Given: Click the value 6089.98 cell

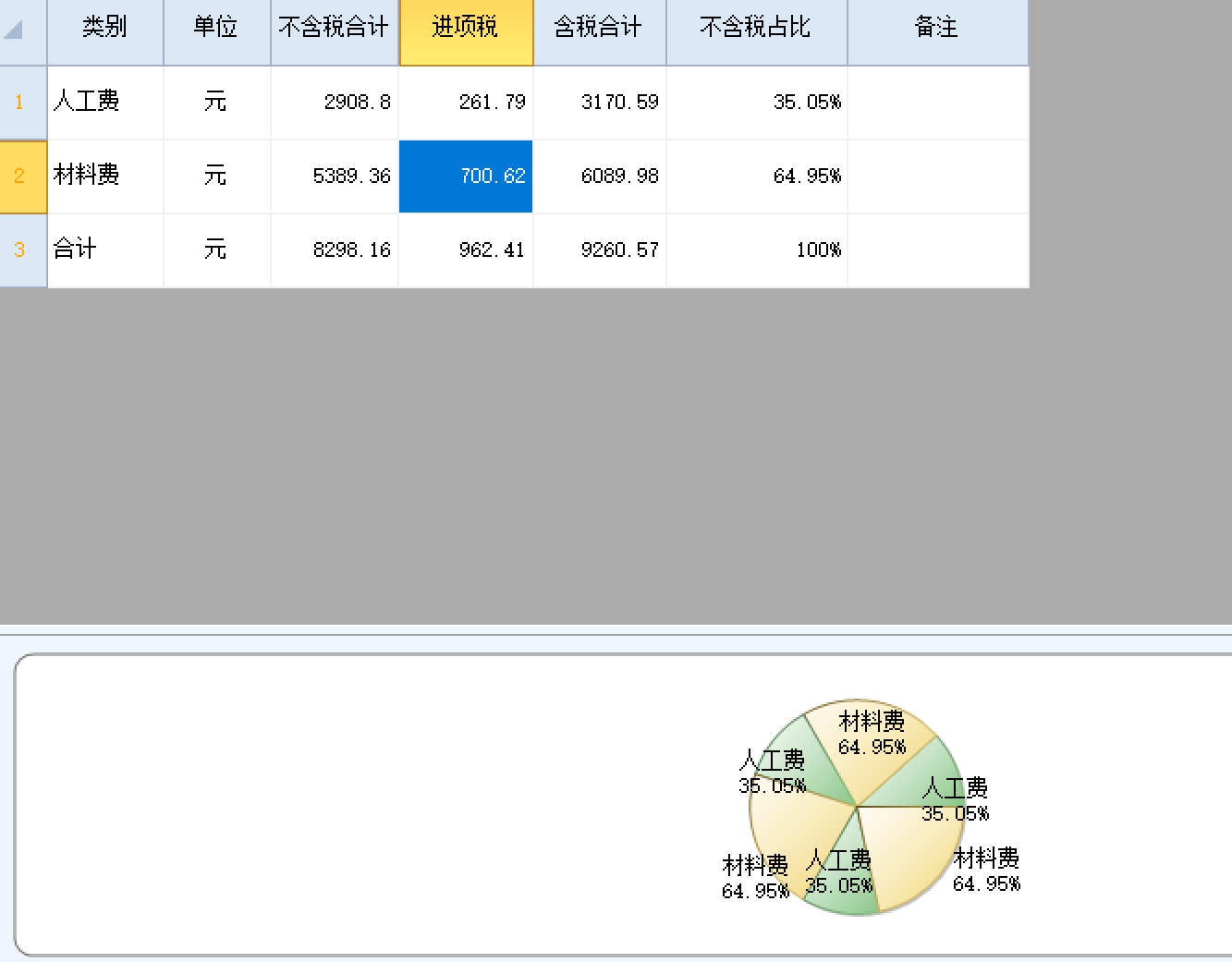Looking at the screenshot, I should point(600,177).
